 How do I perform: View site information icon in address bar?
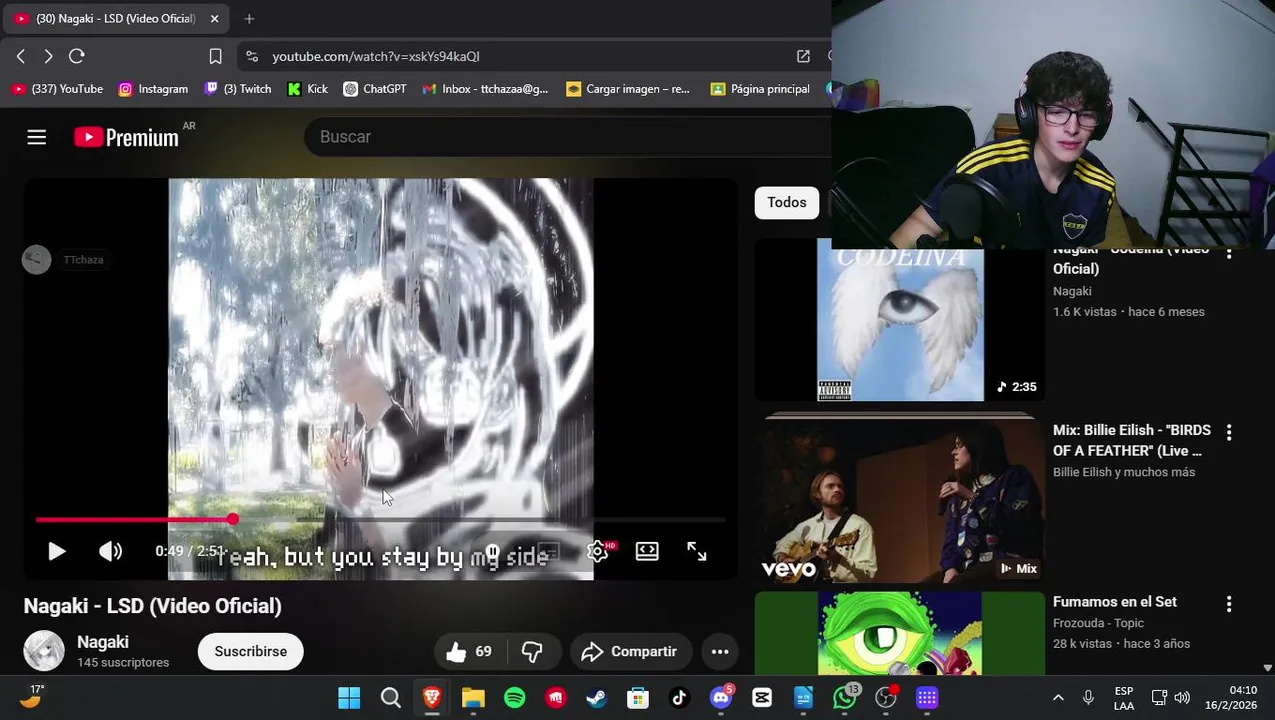point(252,56)
